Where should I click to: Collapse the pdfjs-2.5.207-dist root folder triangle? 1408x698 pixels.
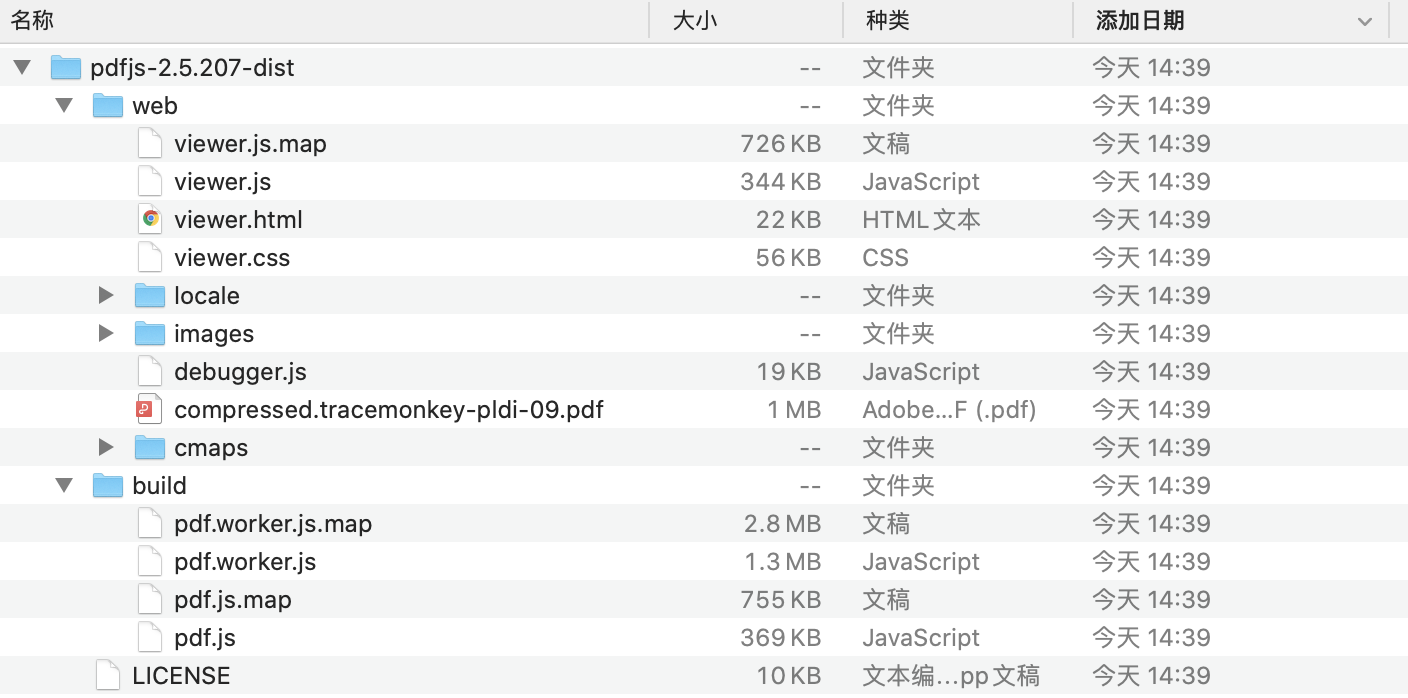tap(22, 68)
